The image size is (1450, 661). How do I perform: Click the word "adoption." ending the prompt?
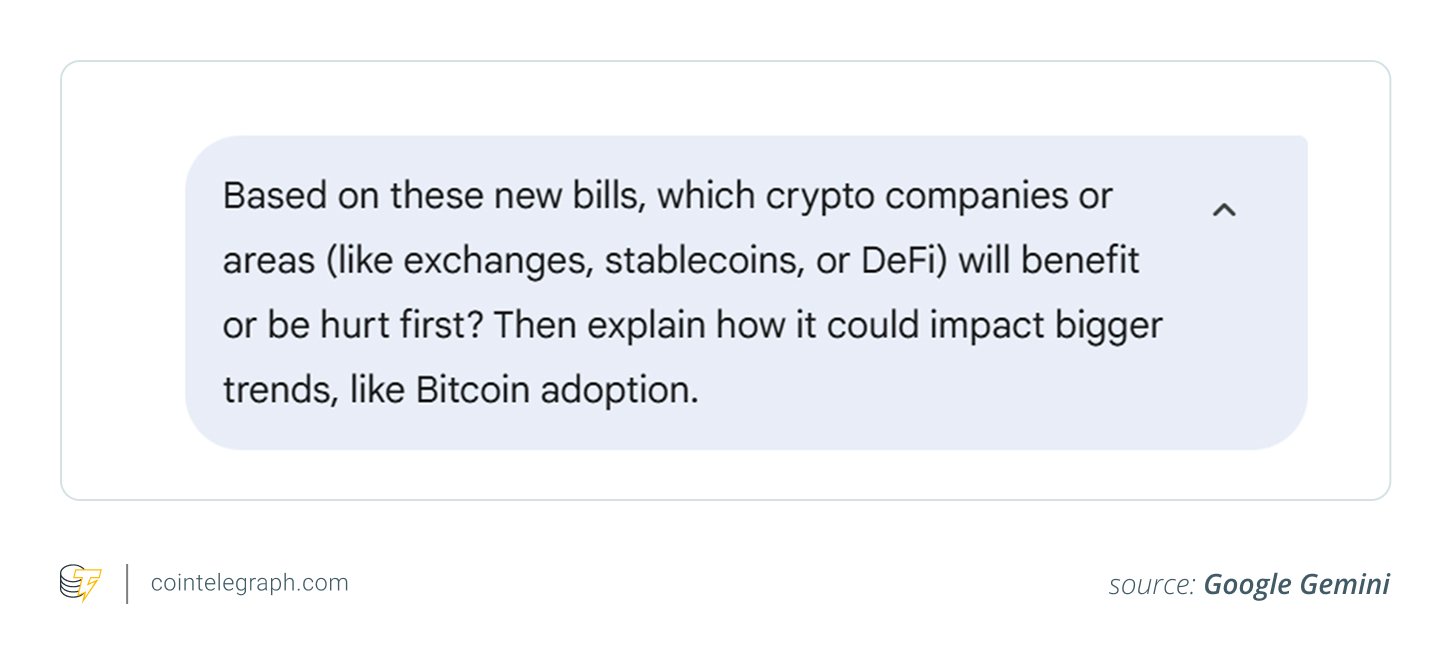point(619,390)
